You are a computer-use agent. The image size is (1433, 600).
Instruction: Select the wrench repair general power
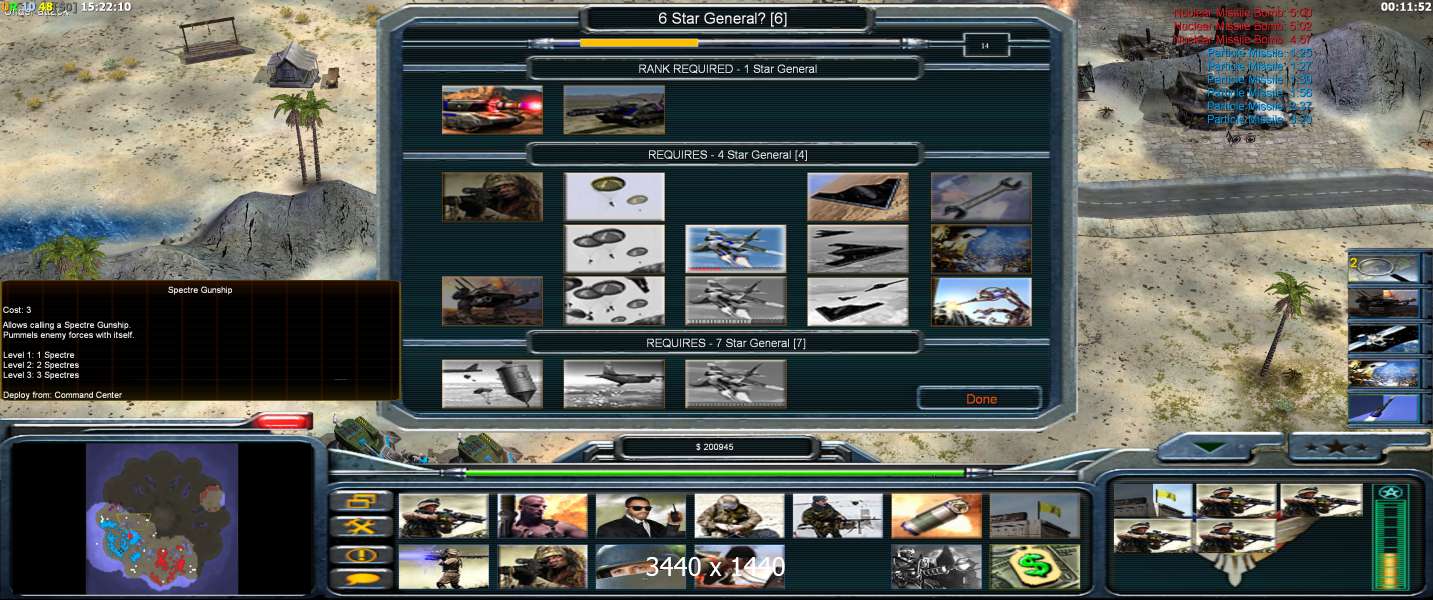tap(980, 197)
